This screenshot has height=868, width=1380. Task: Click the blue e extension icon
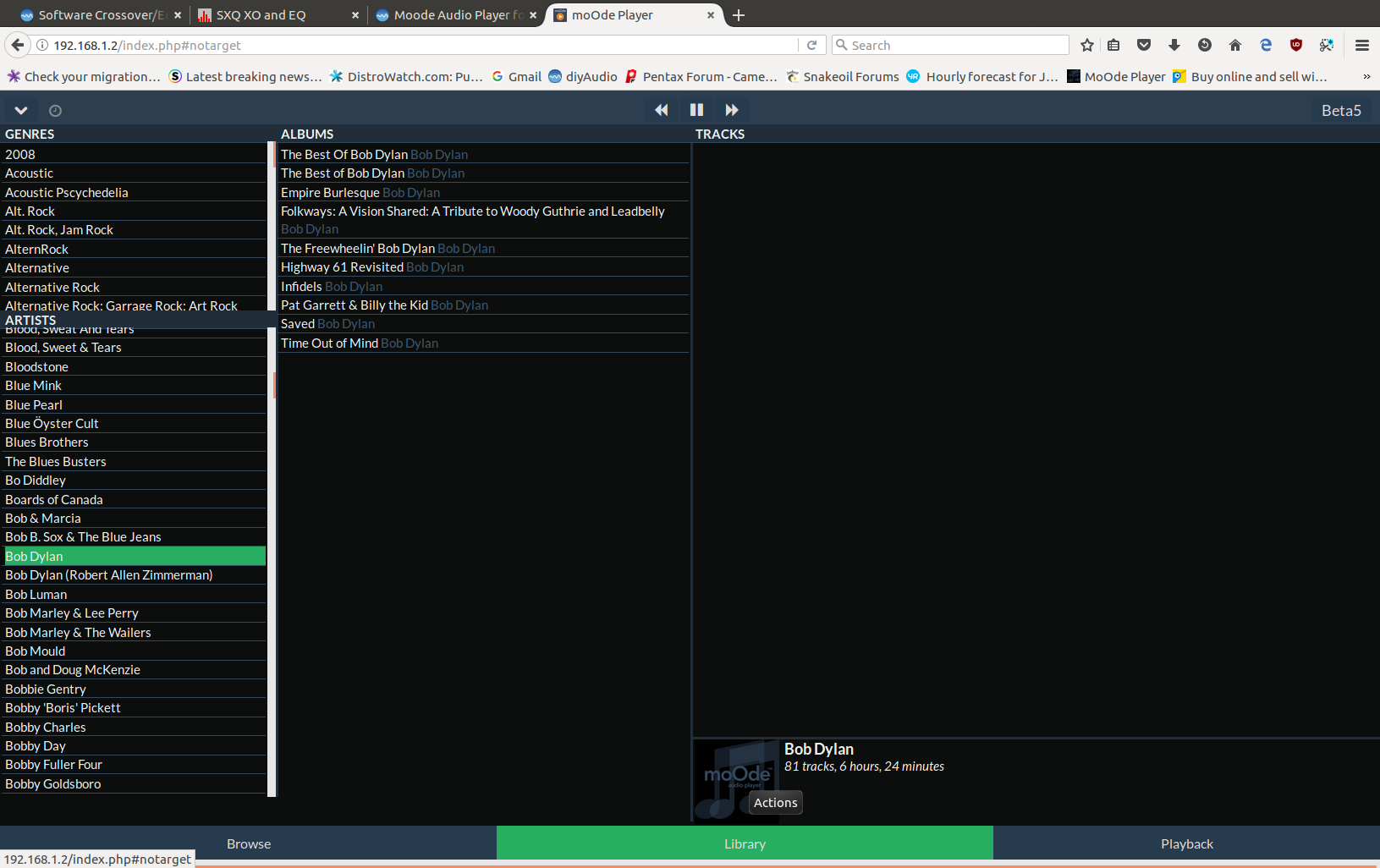[x=1266, y=45]
